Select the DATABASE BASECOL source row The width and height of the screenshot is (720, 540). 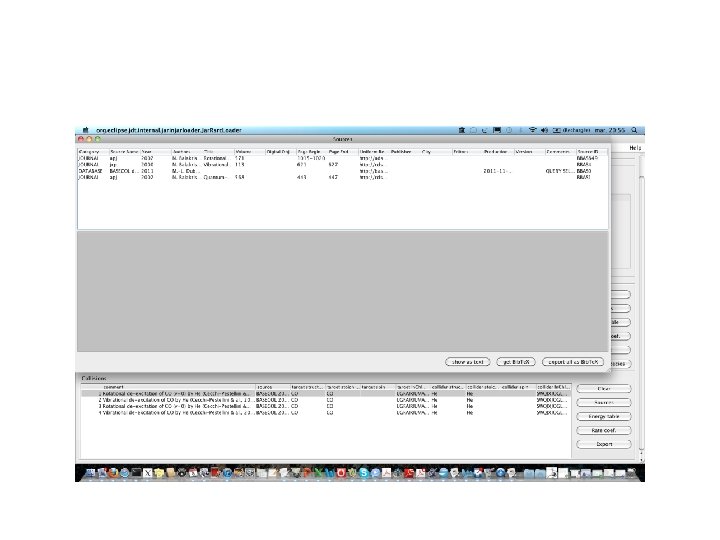pyautogui.click(x=343, y=171)
